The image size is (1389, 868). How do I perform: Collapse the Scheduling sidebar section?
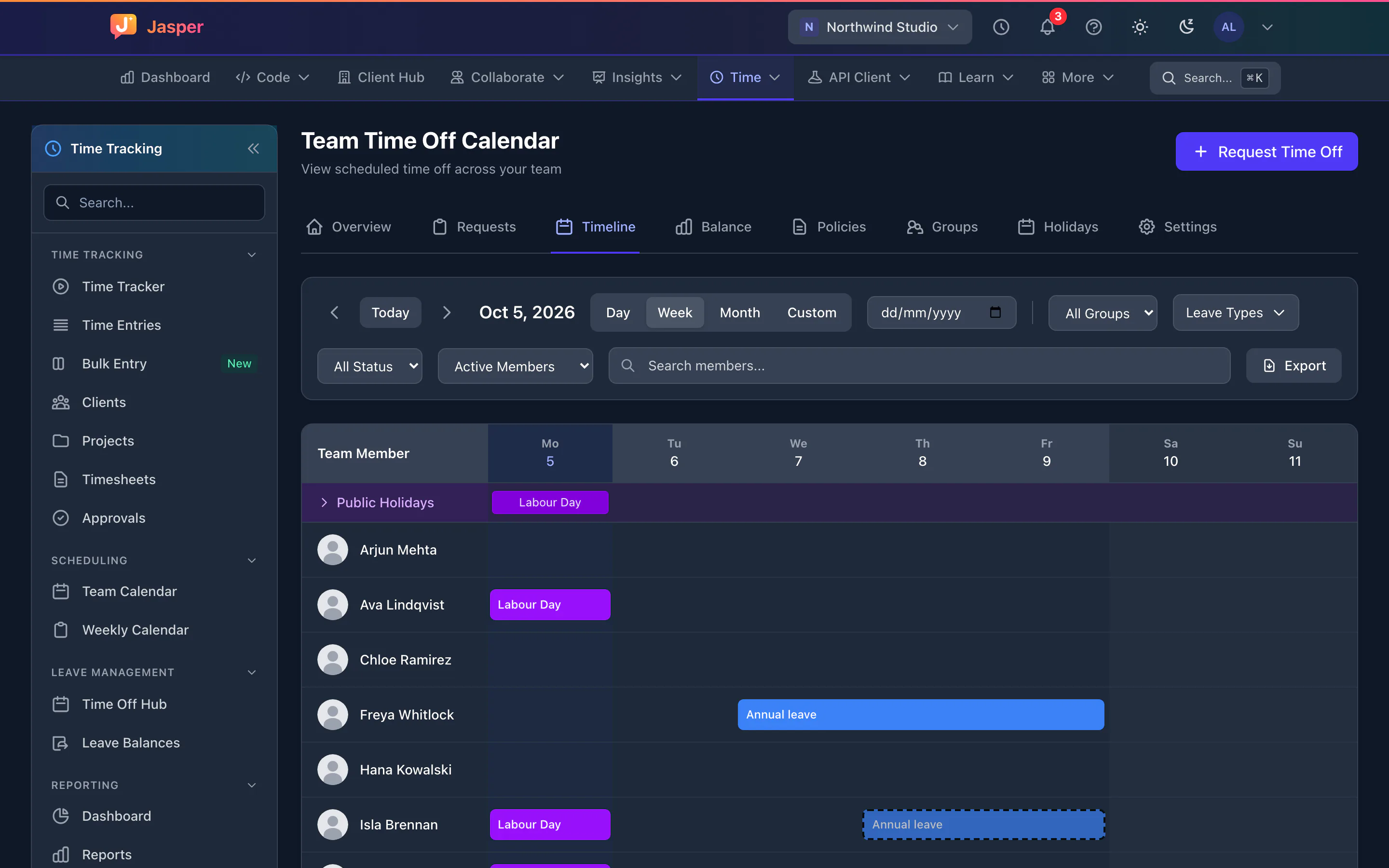tap(251, 560)
